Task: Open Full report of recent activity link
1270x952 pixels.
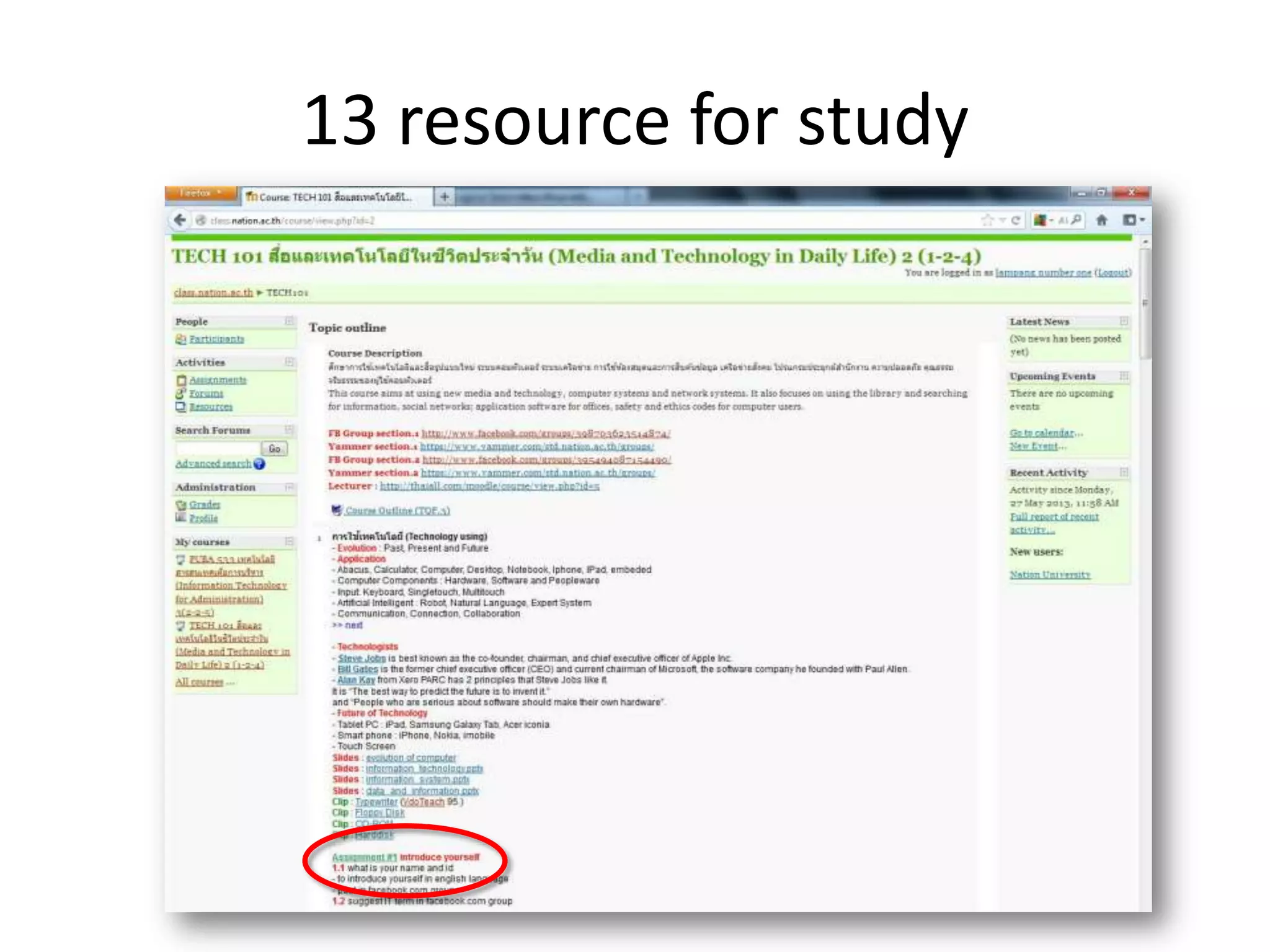Action: (1054, 523)
